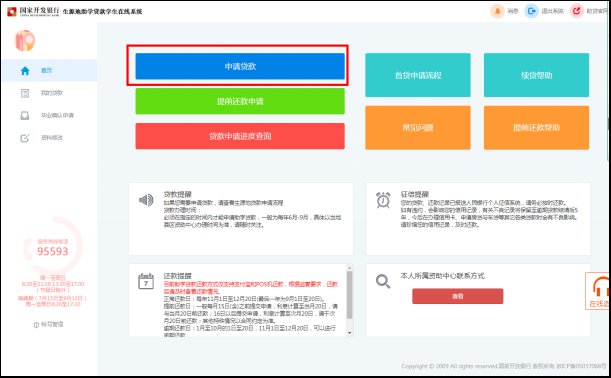Click the 我的贷款 sidebar icon
Image resolution: width=611 pixels, height=378 pixels.
[x=25, y=93]
